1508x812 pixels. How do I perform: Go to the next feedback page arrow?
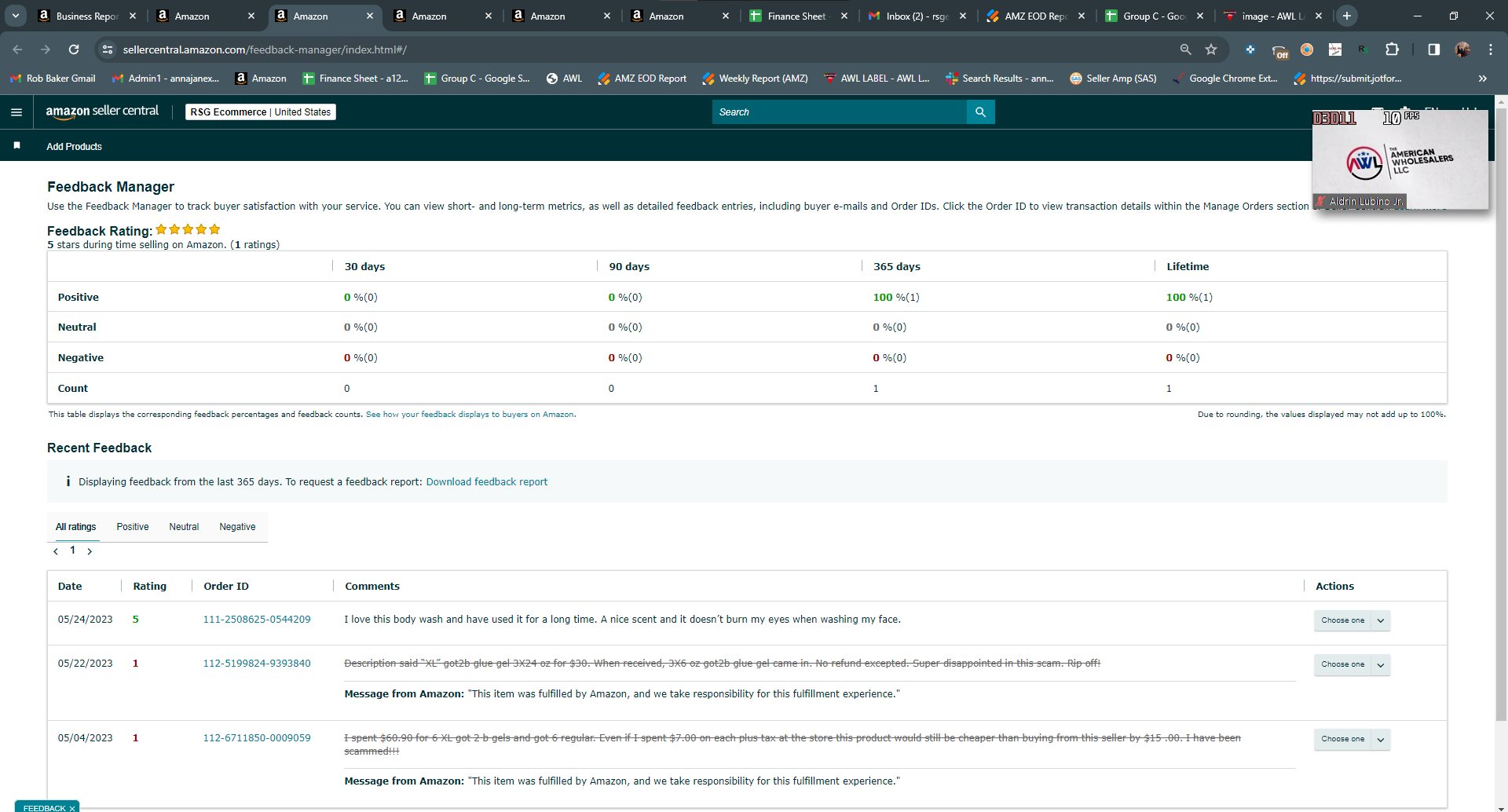coord(90,551)
